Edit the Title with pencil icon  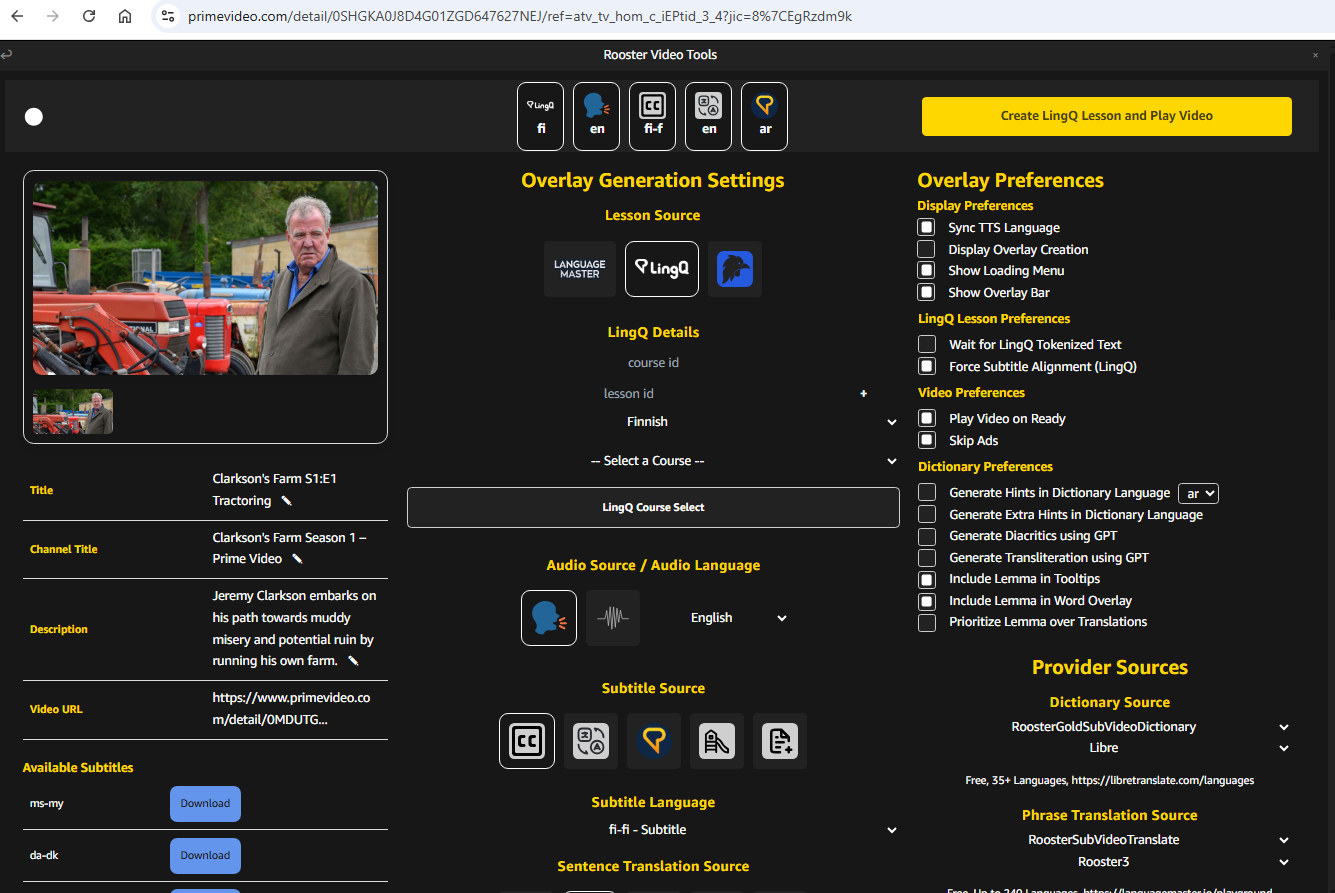[286, 501]
